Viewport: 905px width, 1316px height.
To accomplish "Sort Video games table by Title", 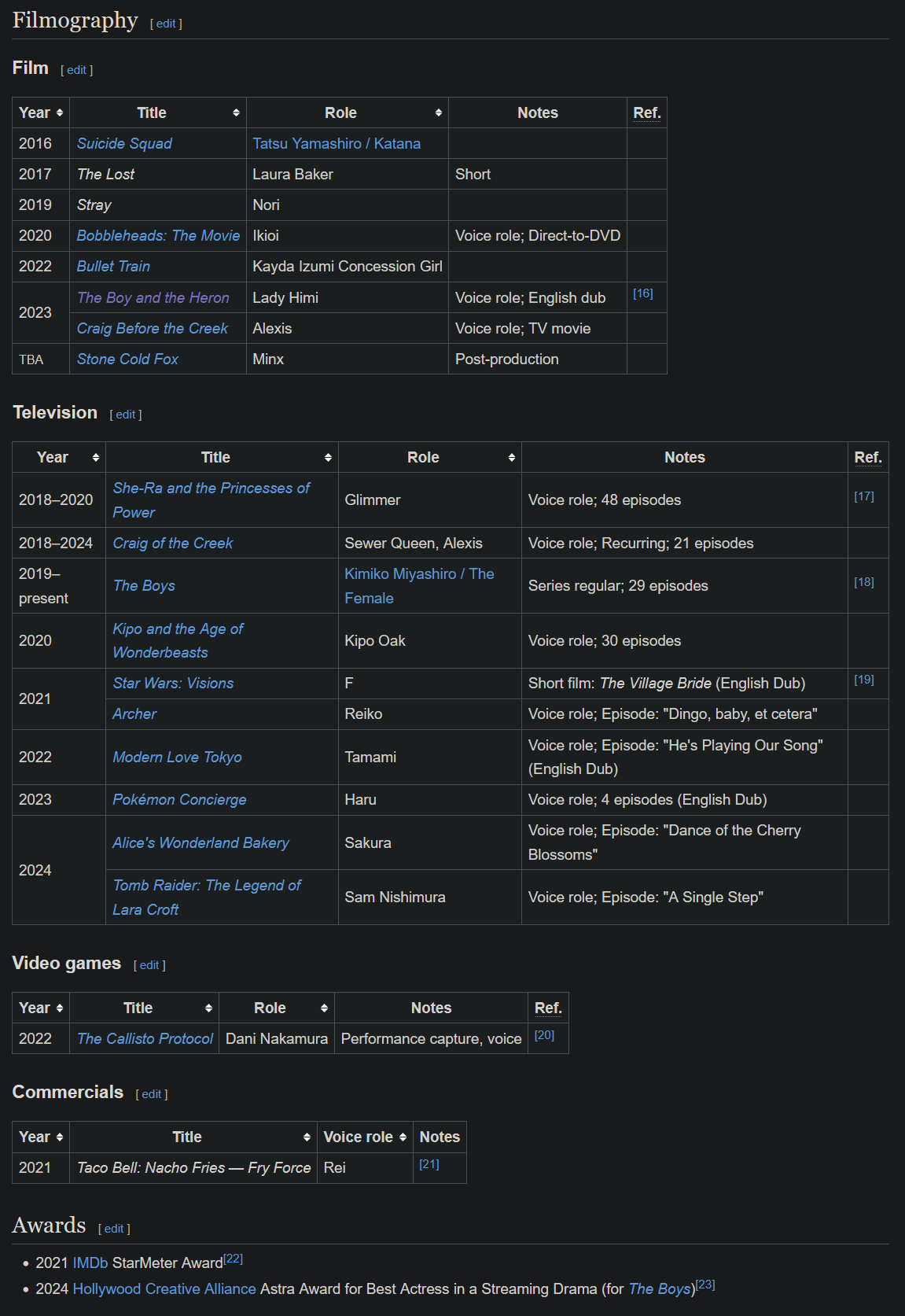I will tap(145, 1008).
